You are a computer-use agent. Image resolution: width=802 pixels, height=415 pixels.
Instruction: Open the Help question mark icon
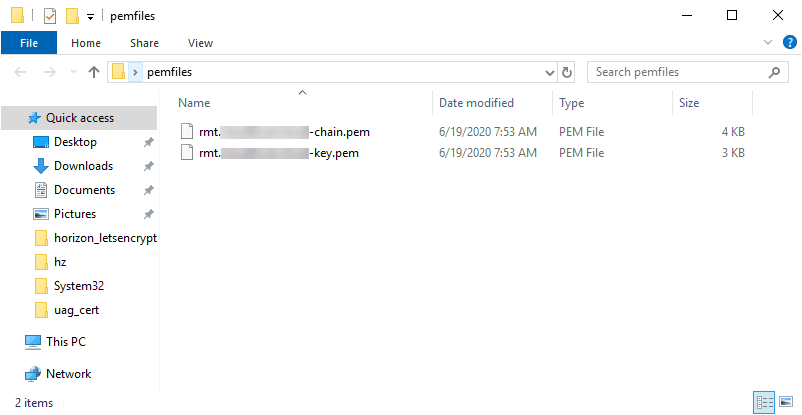[789, 43]
